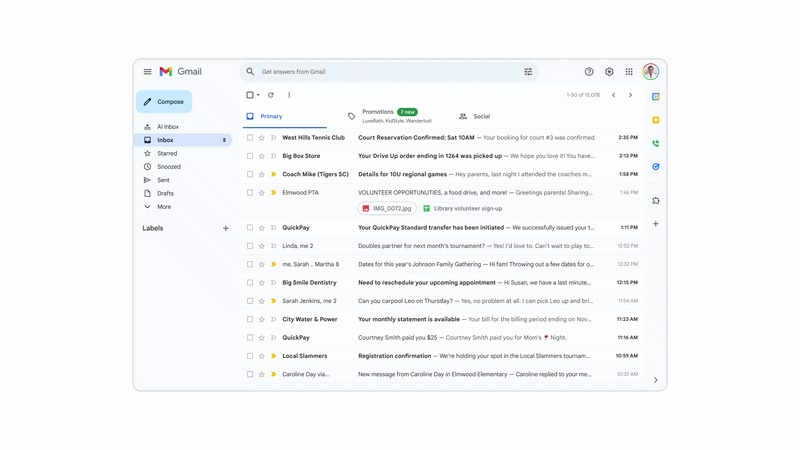Switch to the Social tab
Viewport: 800px width, 450px height.
[474, 116]
